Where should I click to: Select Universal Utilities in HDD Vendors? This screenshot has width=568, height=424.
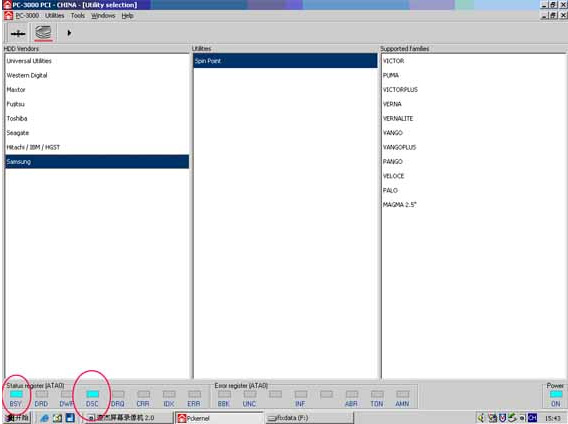click(97, 61)
